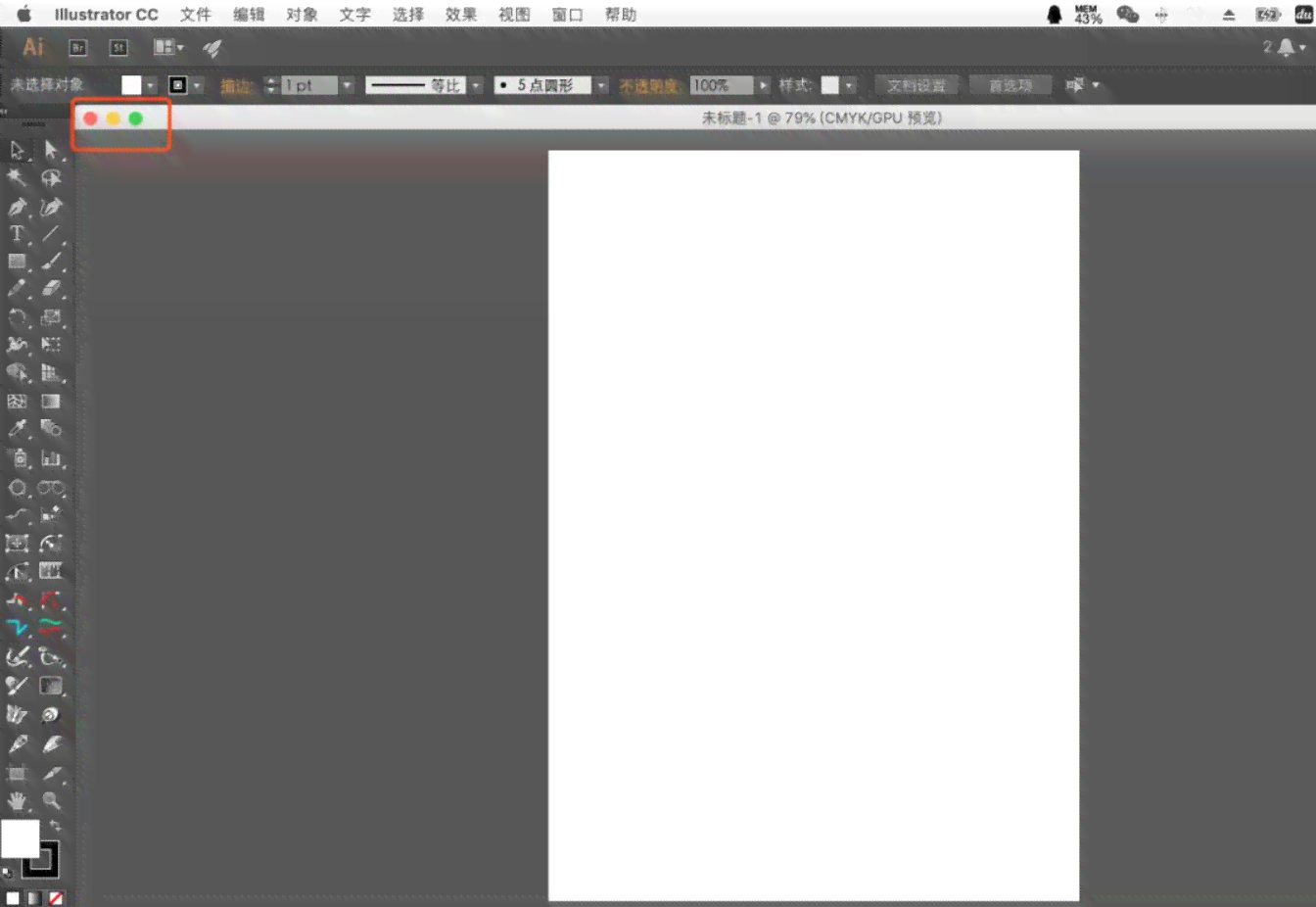Select the Free Transform tool

pyautogui.click(x=51, y=345)
